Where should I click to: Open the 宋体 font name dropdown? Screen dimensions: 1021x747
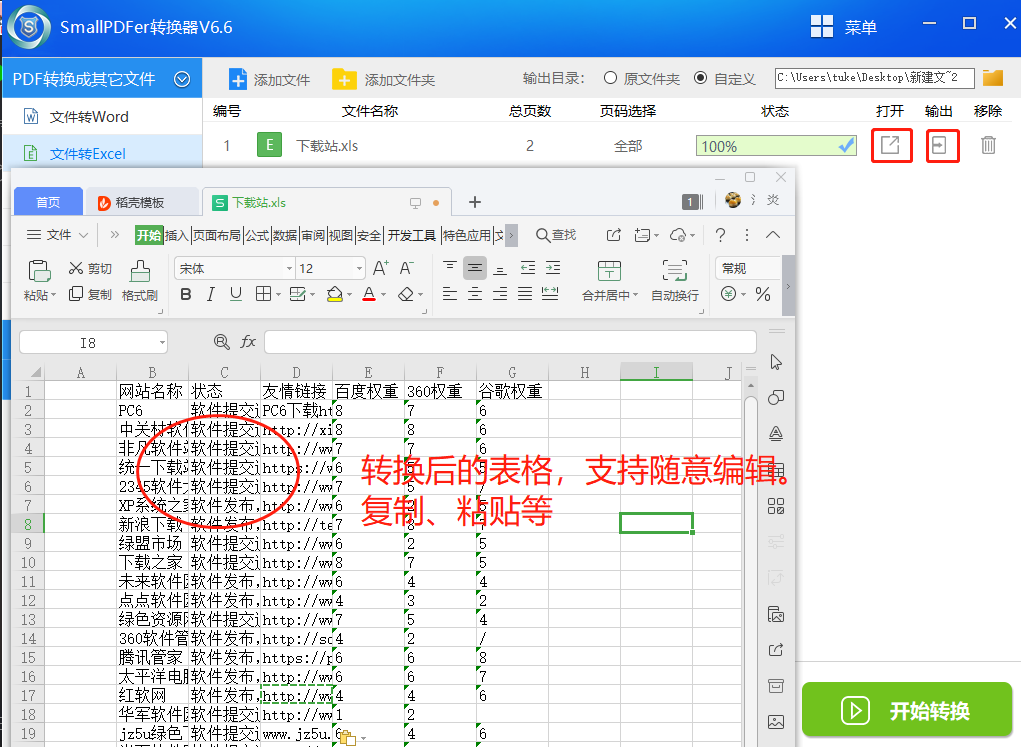click(x=289, y=268)
